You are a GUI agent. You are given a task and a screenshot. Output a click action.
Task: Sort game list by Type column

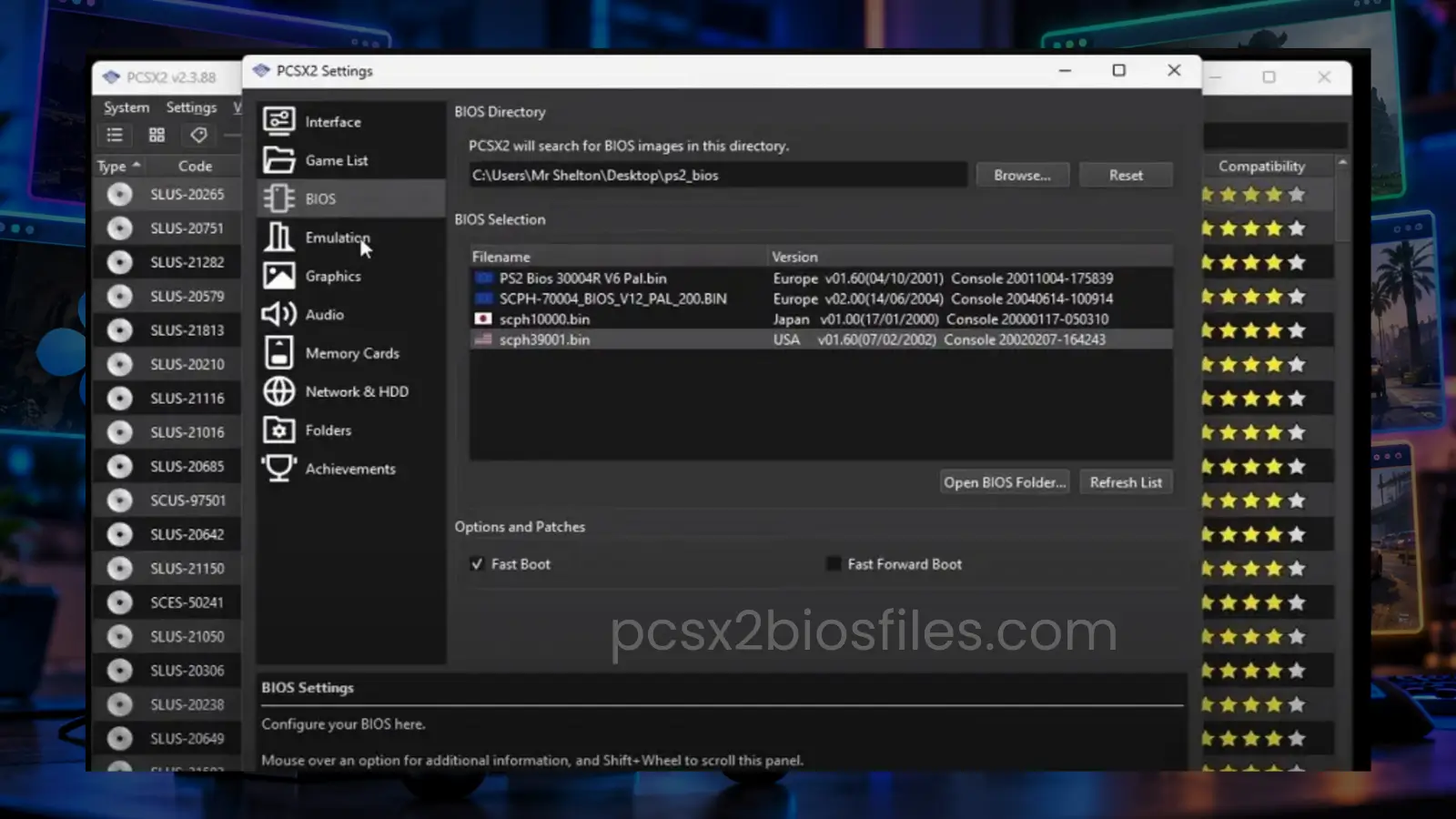[x=118, y=166]
